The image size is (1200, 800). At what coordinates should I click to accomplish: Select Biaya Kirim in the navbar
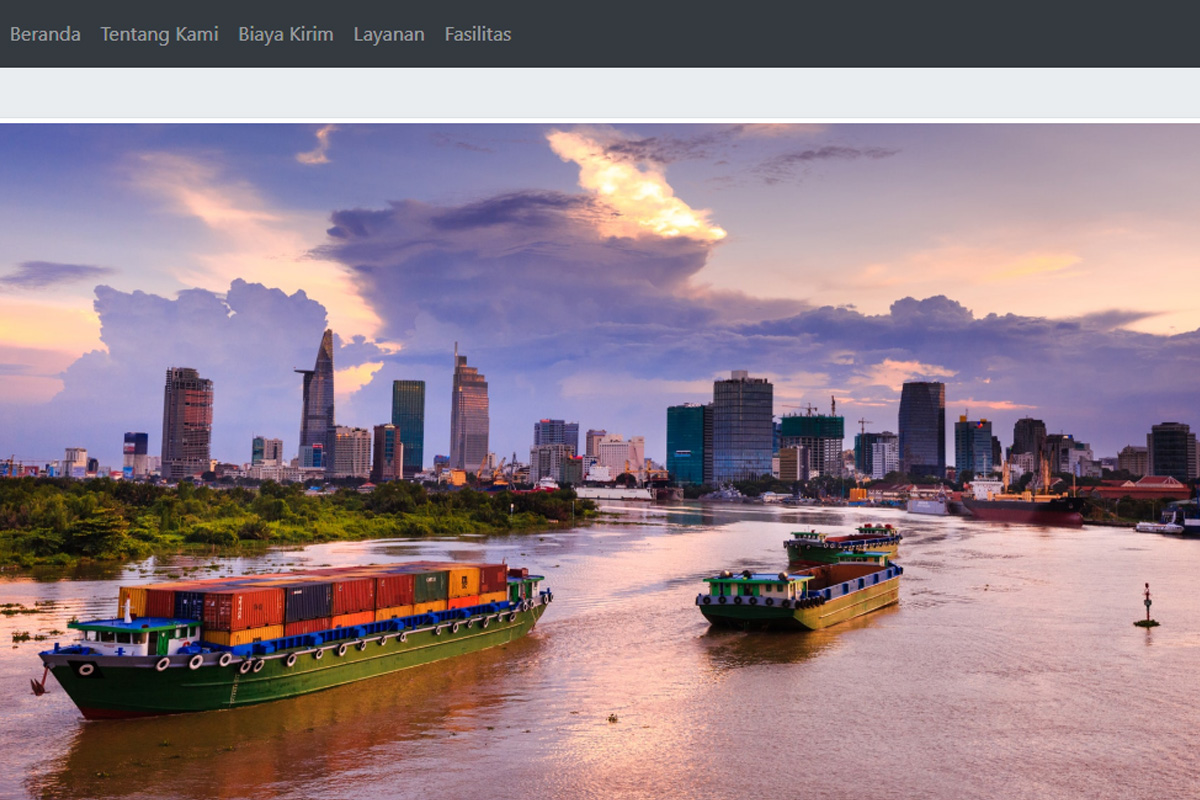point(285,34)
